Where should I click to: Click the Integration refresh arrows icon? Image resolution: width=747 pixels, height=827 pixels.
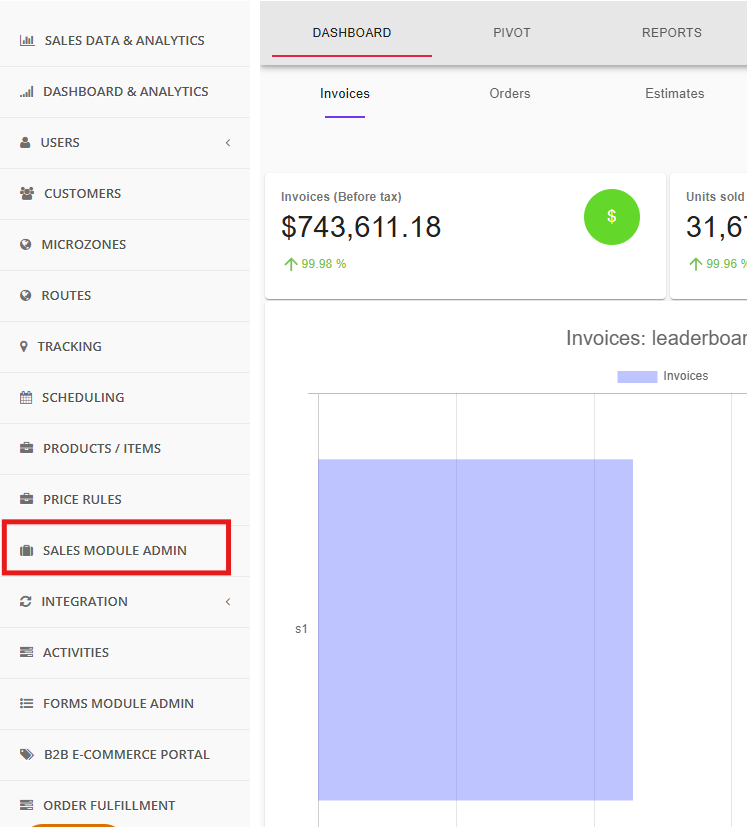(25, 601)
